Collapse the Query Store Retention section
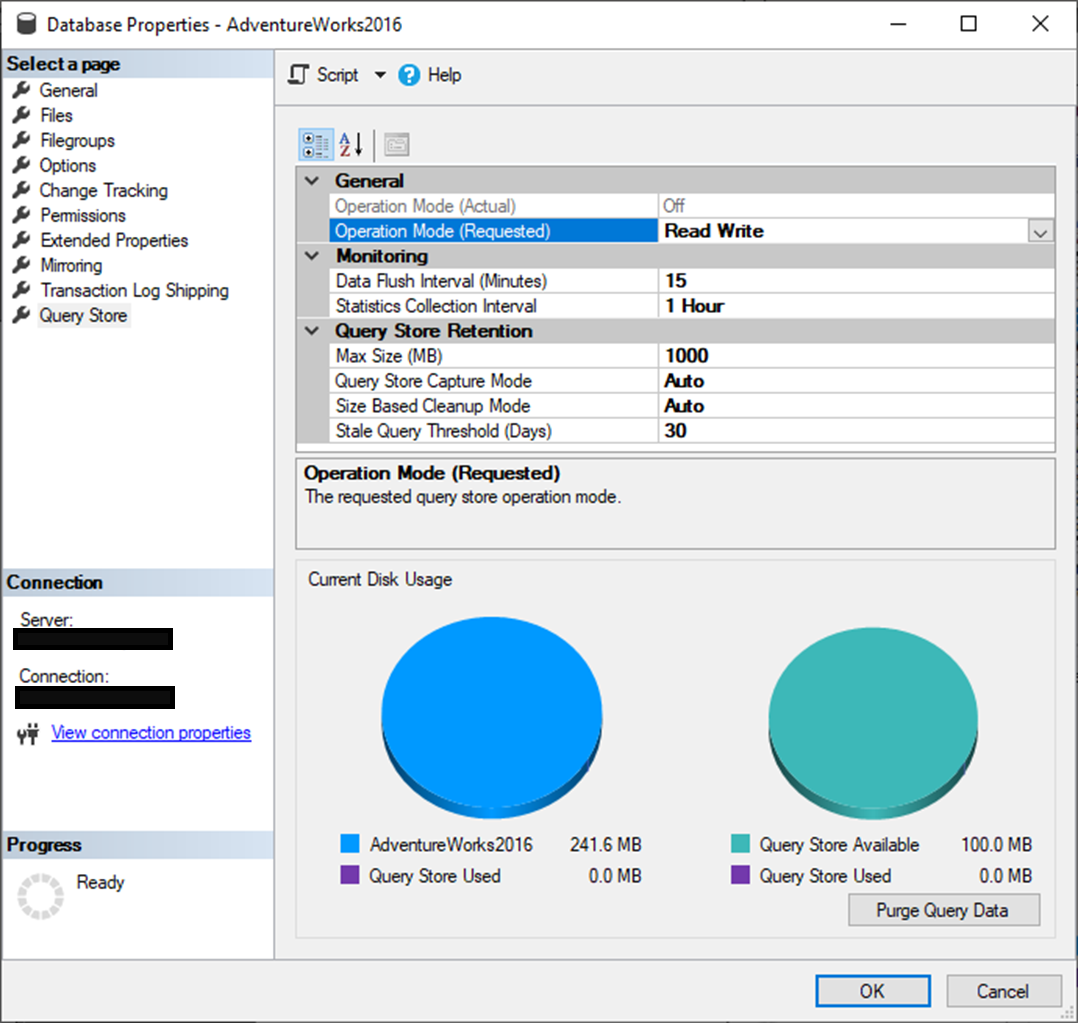Screen dimensions: 1078x1023 312,331
